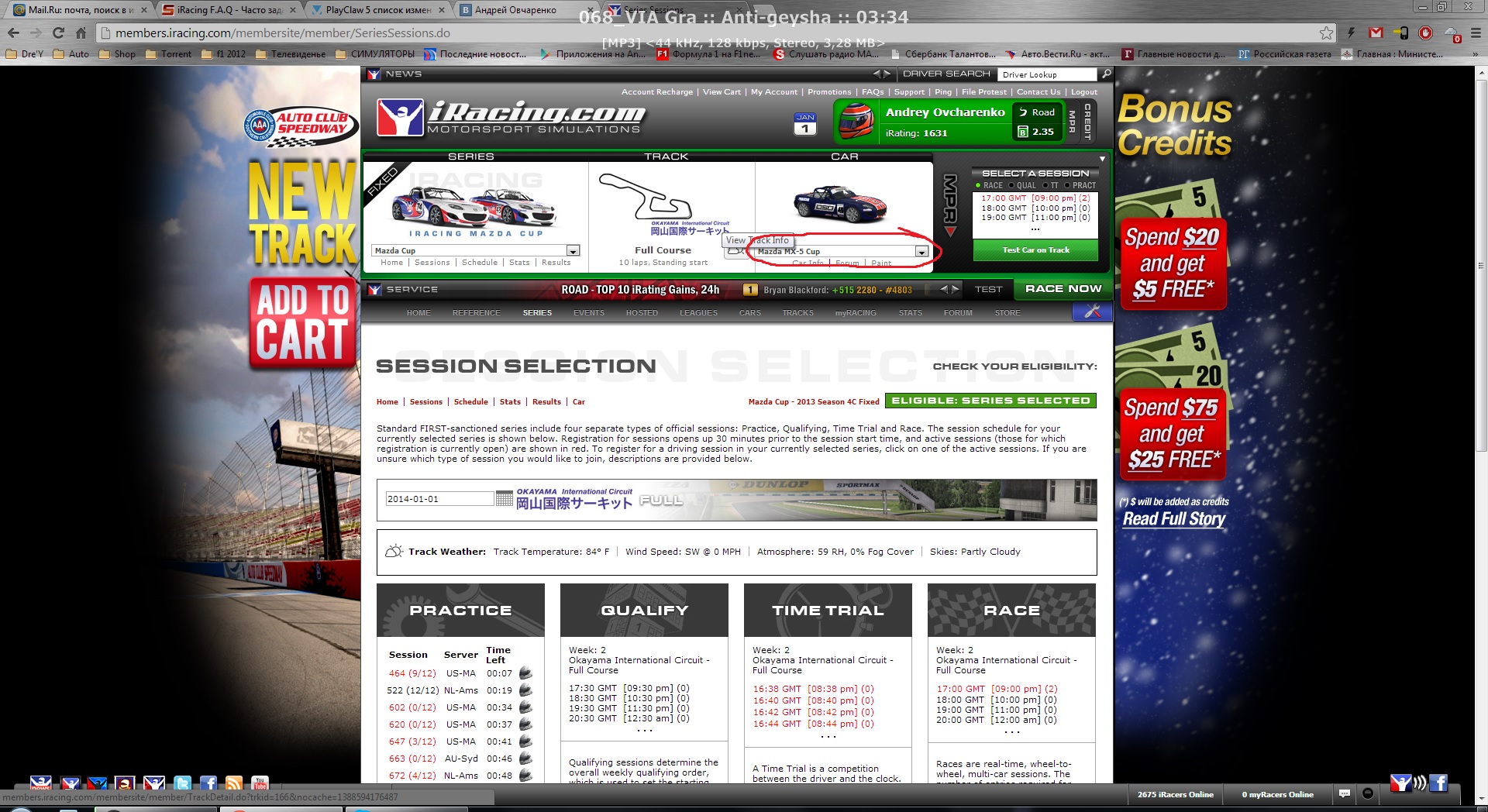Click the driver search magnifier icon
1488x812 pixels.
click(x=1106, y=74)
